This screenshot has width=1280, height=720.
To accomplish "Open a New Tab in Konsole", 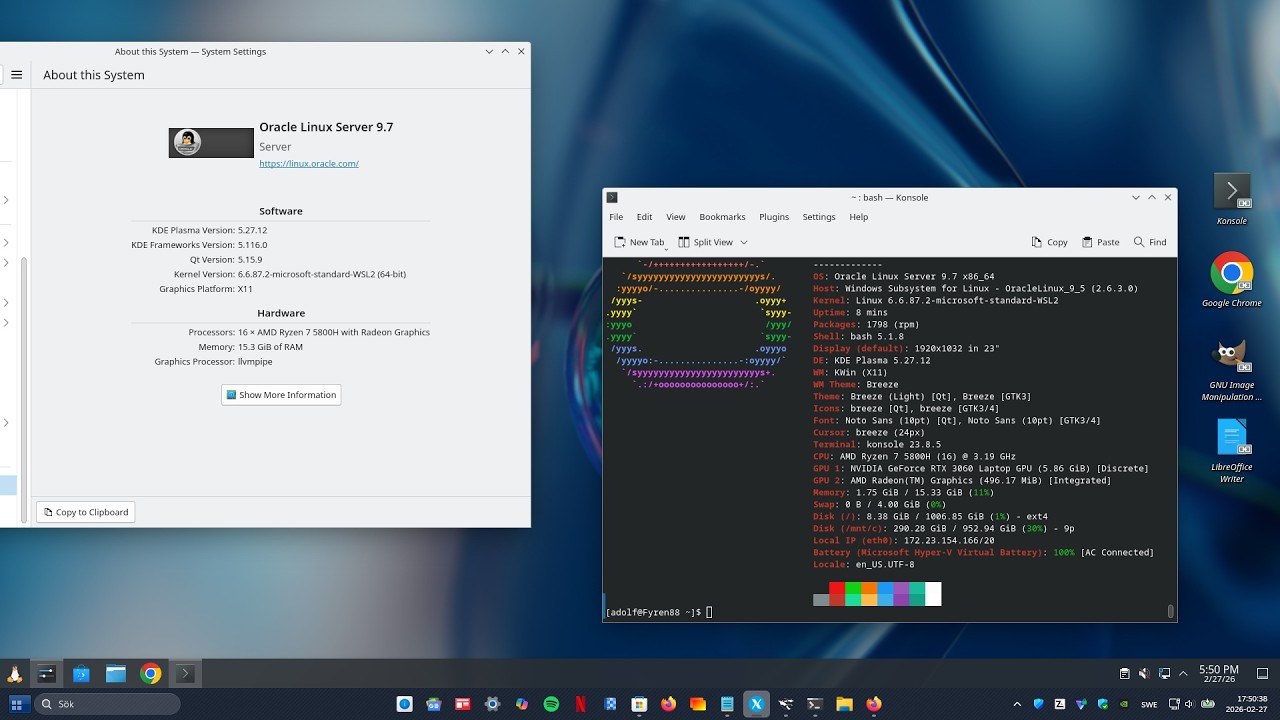I will (639, 242).
